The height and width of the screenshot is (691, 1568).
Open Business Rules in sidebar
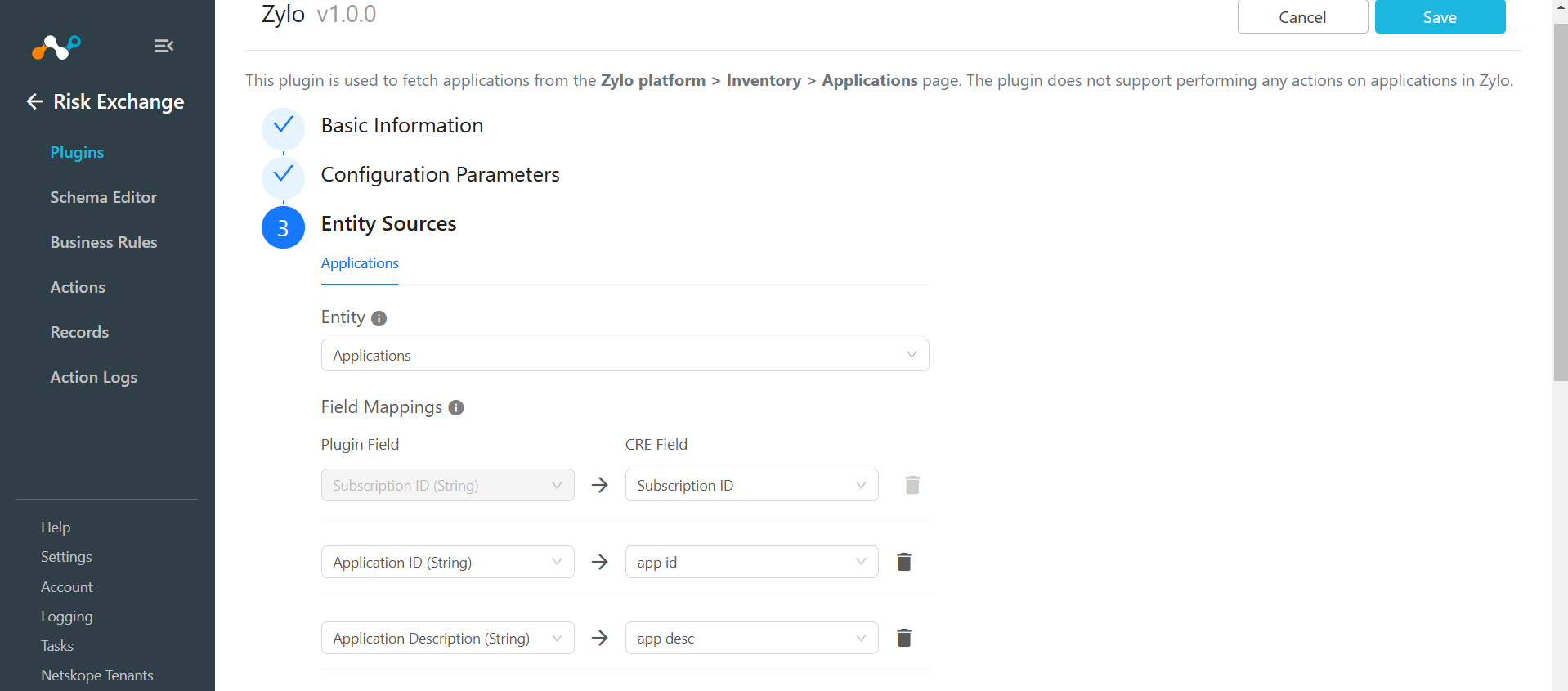tap(104, 242)
